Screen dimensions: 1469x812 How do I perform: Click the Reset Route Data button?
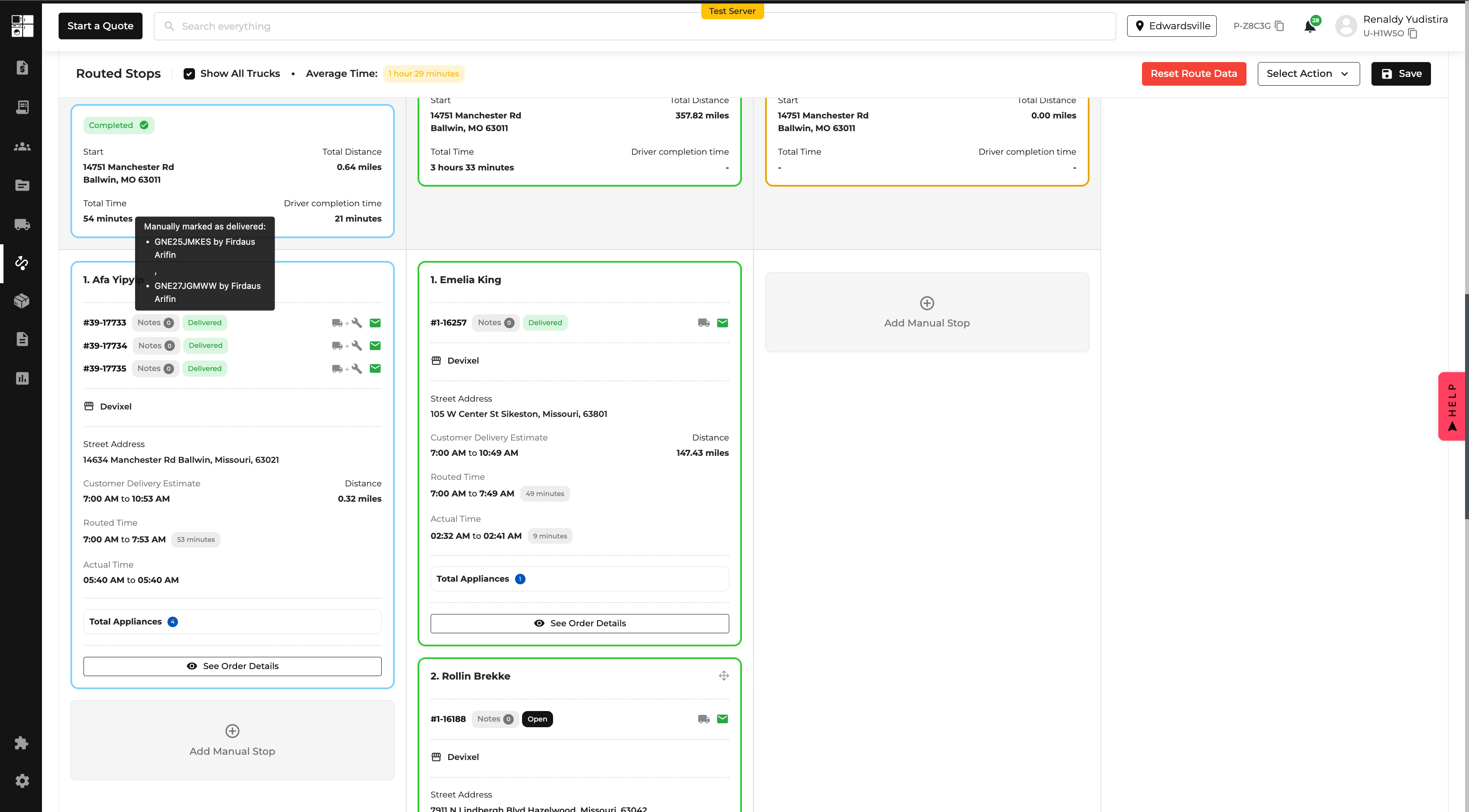[x=1194, y=73]
